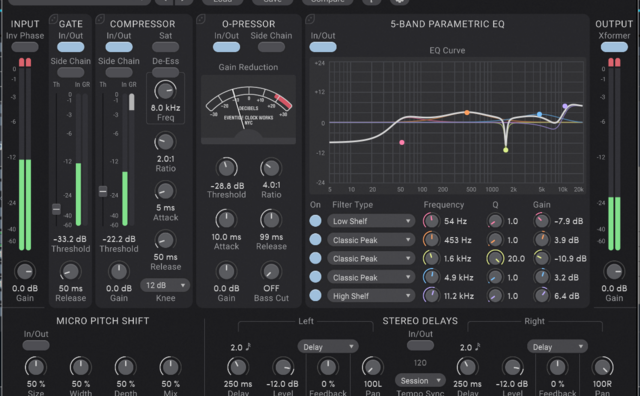640x396 pixels.
Task: Click the O-Pressor 4.0:1 Ratio knob
Action: pos(271,168)
